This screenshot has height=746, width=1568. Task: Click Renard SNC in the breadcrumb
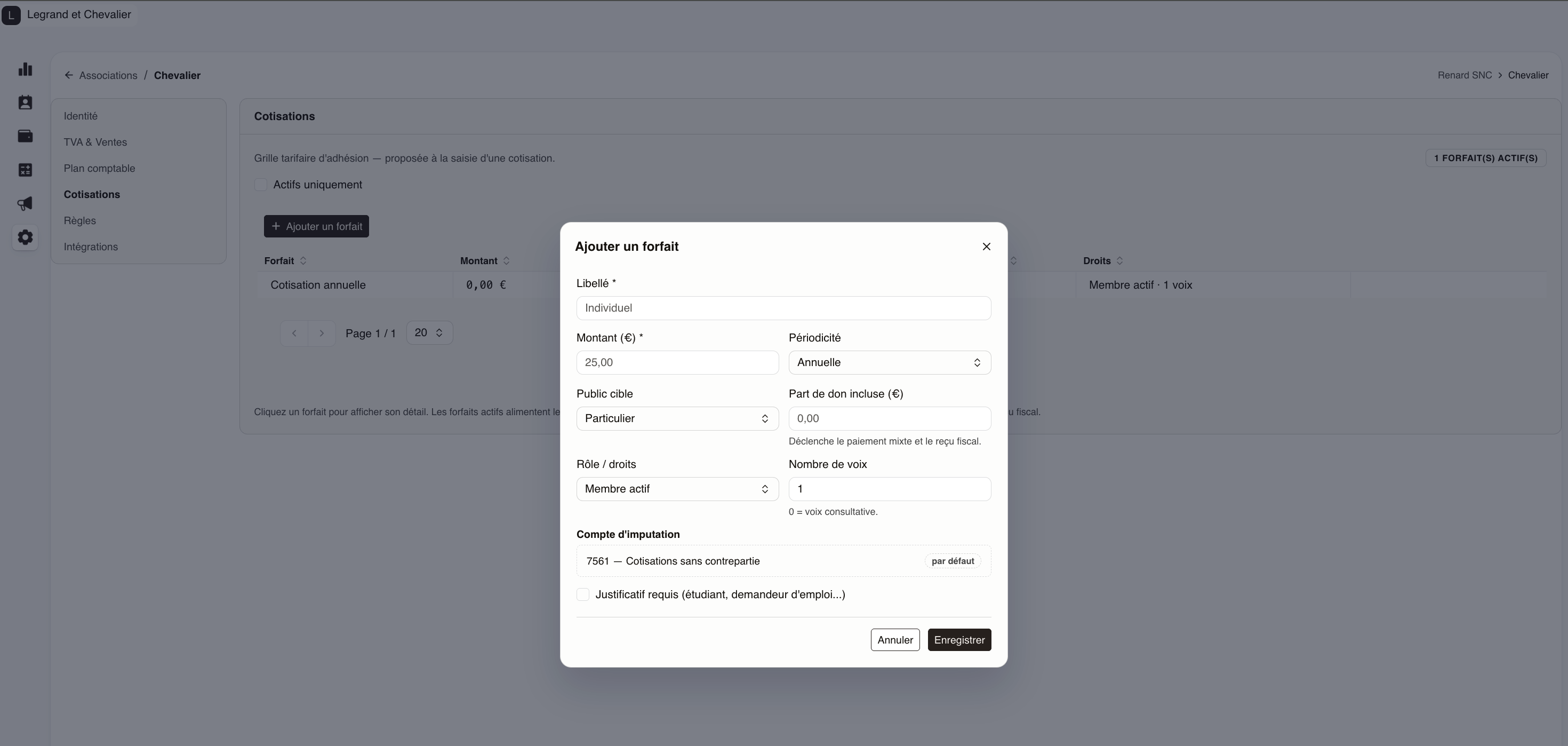[x=1465, y=76]
